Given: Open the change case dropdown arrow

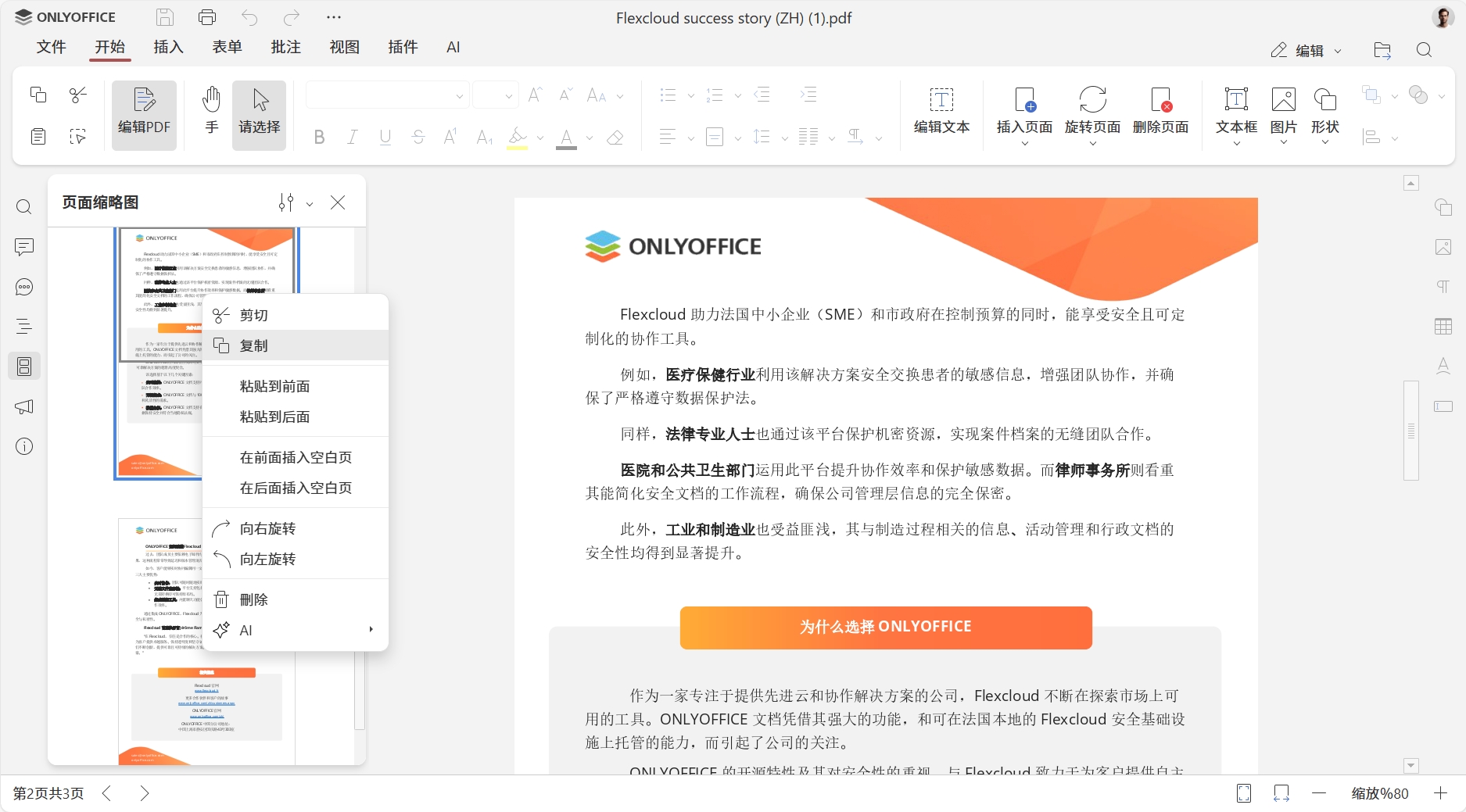Looking at the screenshot, I should 620,96.
